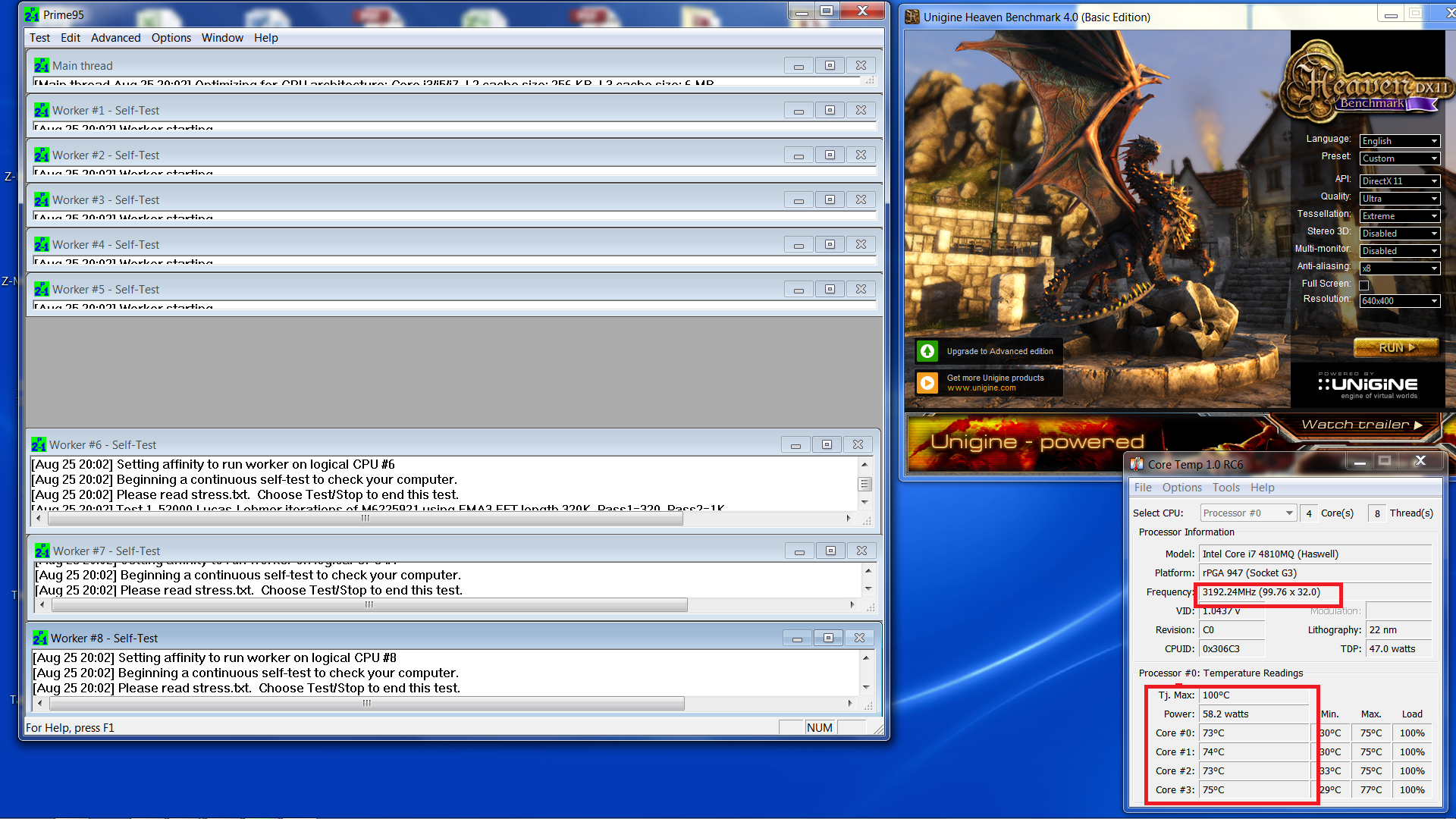
Task: Restore the Worker #3 Self-Test child window
Action: point(830,199)
